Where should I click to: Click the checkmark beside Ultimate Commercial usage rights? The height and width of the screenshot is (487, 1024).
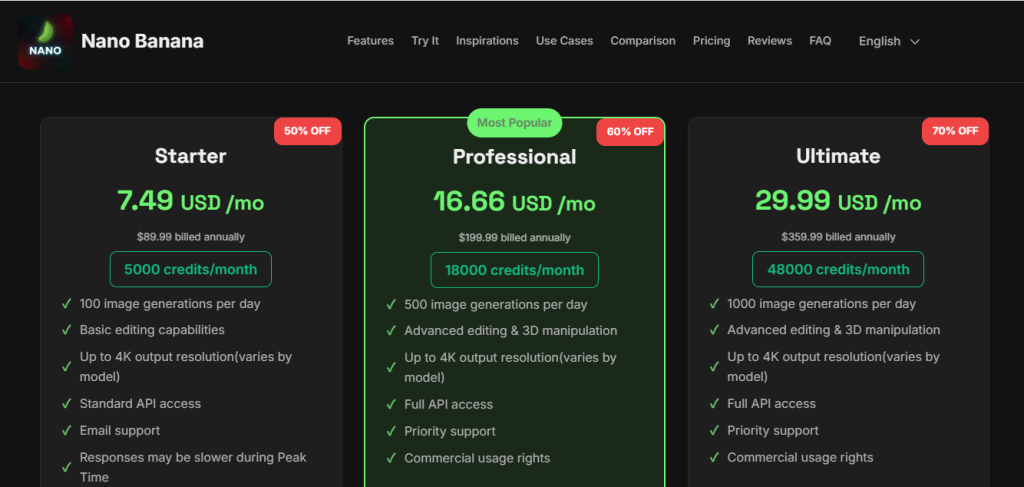(x=714, y=458)
